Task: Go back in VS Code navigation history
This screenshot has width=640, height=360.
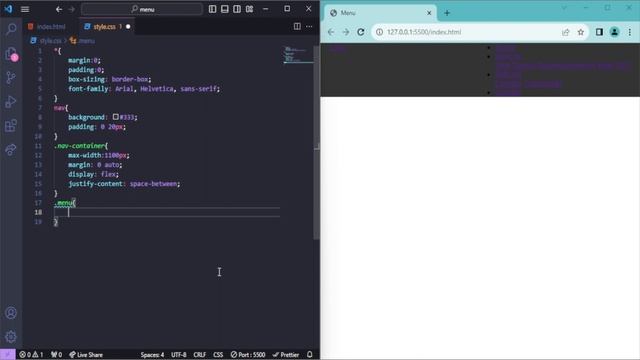Action: point(59,9)
